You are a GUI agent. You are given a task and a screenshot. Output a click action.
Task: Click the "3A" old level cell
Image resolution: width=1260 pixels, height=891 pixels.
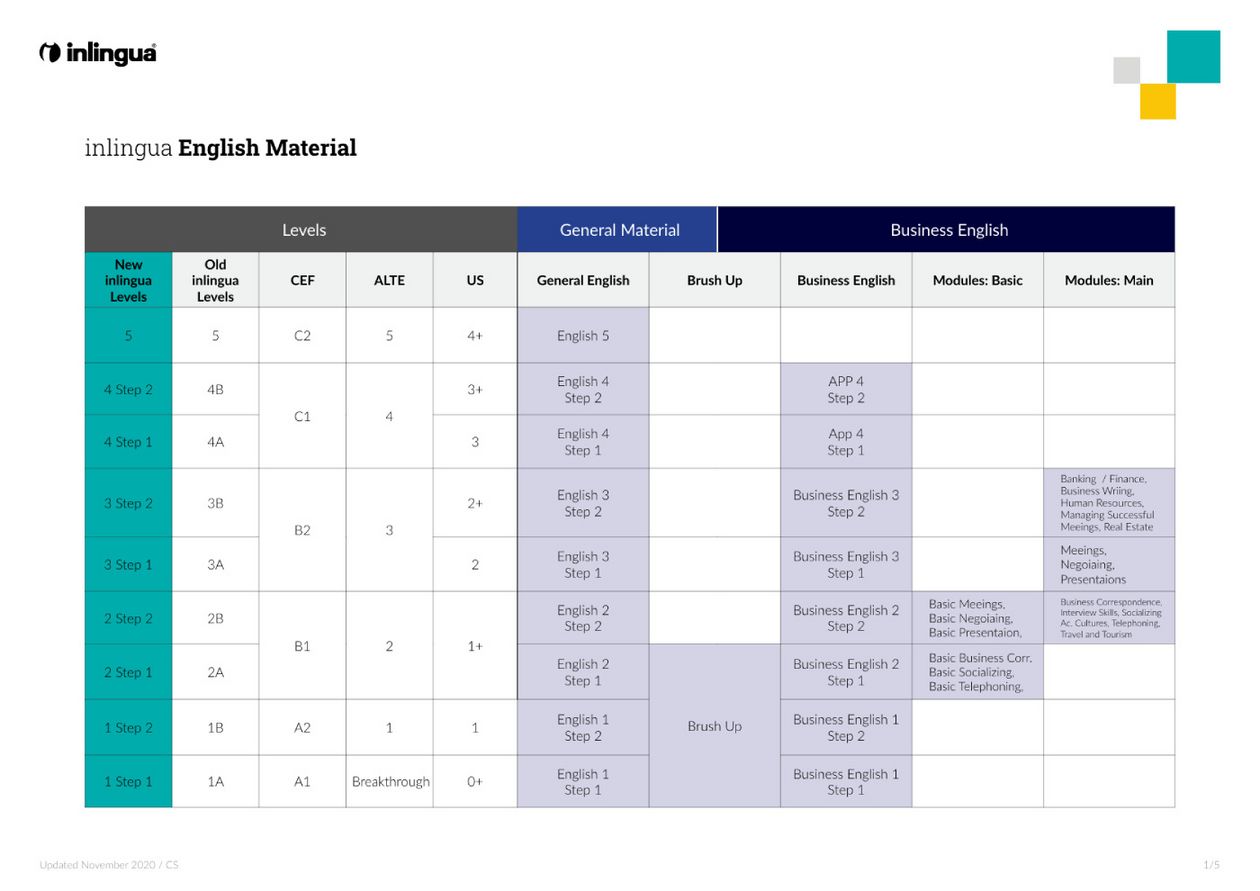point(215,565)
